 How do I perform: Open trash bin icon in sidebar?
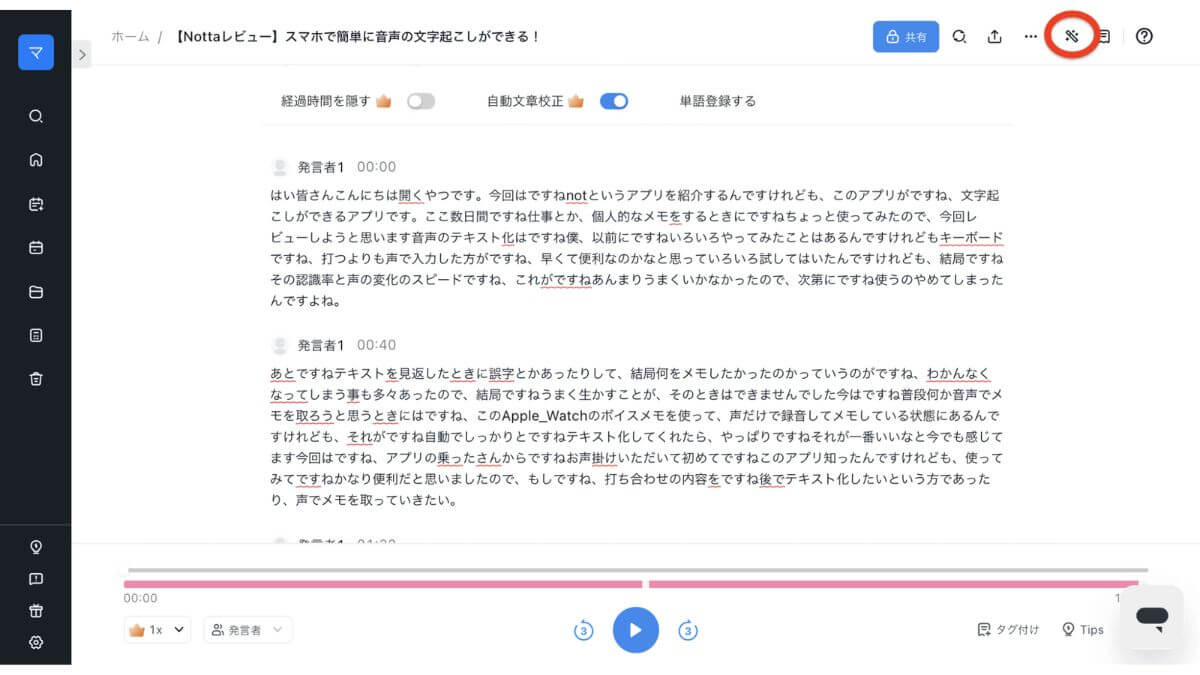(x=36, y=378)
